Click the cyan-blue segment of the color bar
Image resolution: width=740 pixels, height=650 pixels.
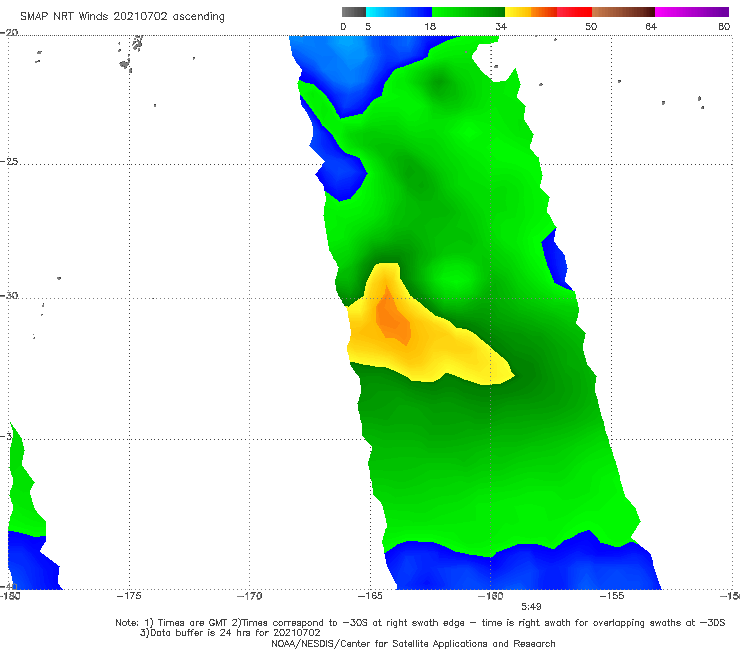[399, 12]
